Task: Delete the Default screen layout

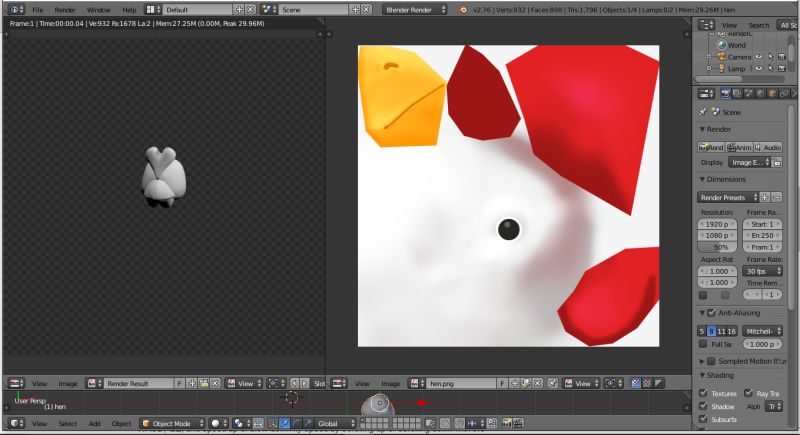Action: click(251, 10)
